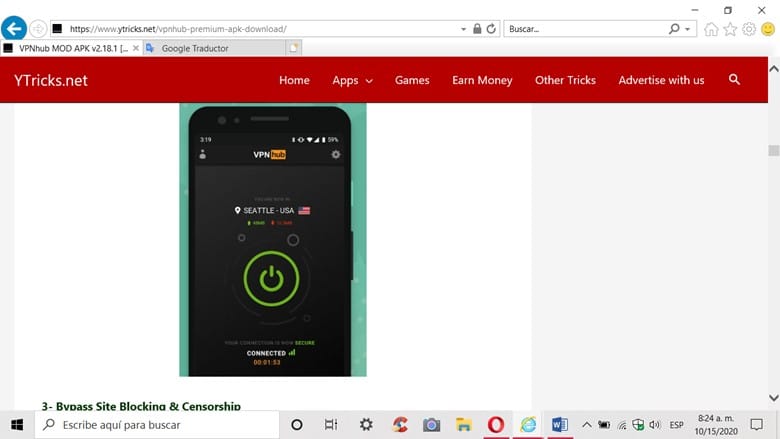The width and height of the screenshot is (780, 439).
Task: Open Cortana circle icon
Action: (x=296, y=425)
